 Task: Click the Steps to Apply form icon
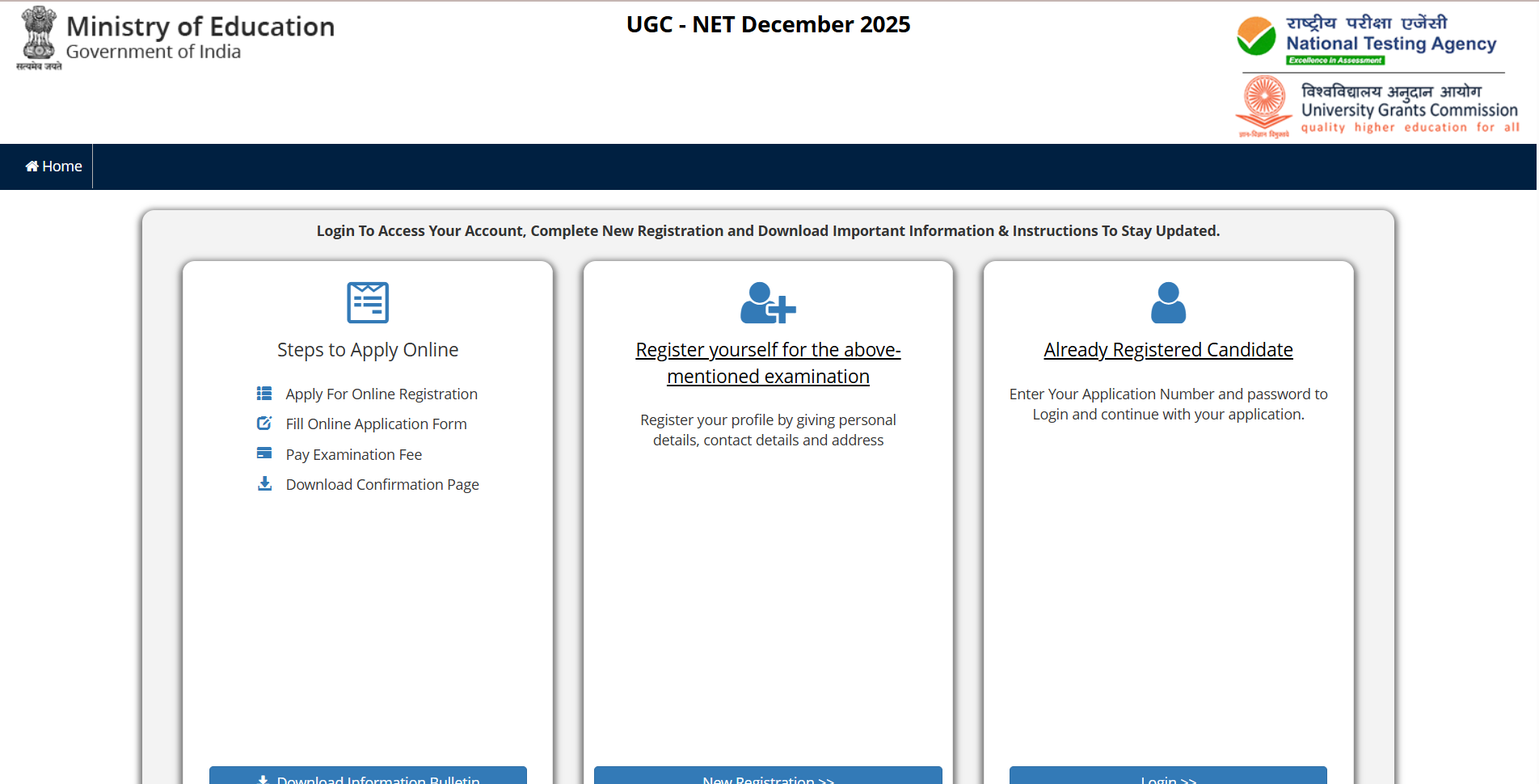click(x=368, y=302)
